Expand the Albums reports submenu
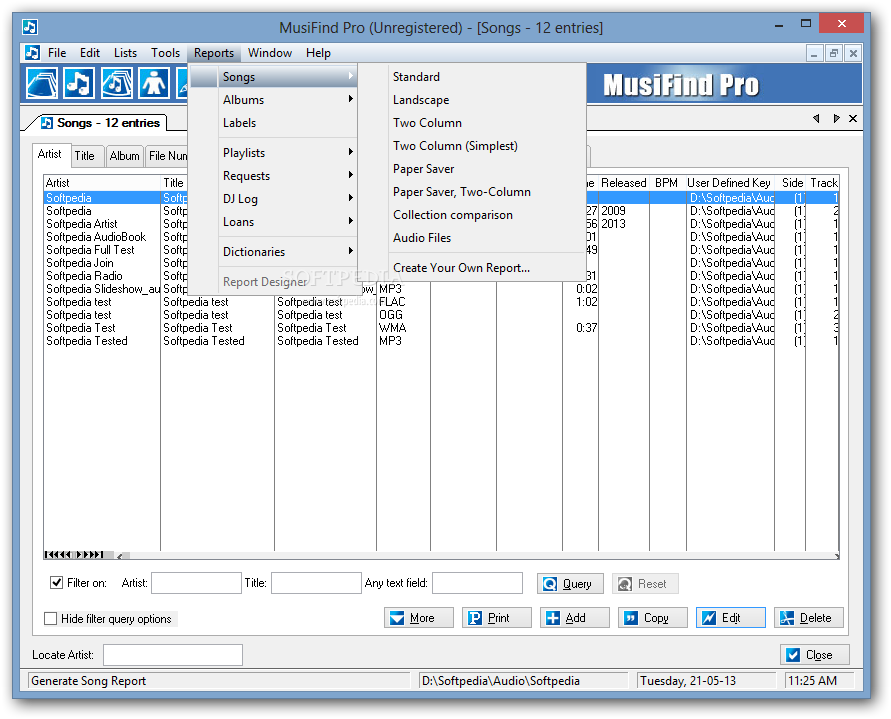Screen dimensions: 891x719 tap(273, 99)
